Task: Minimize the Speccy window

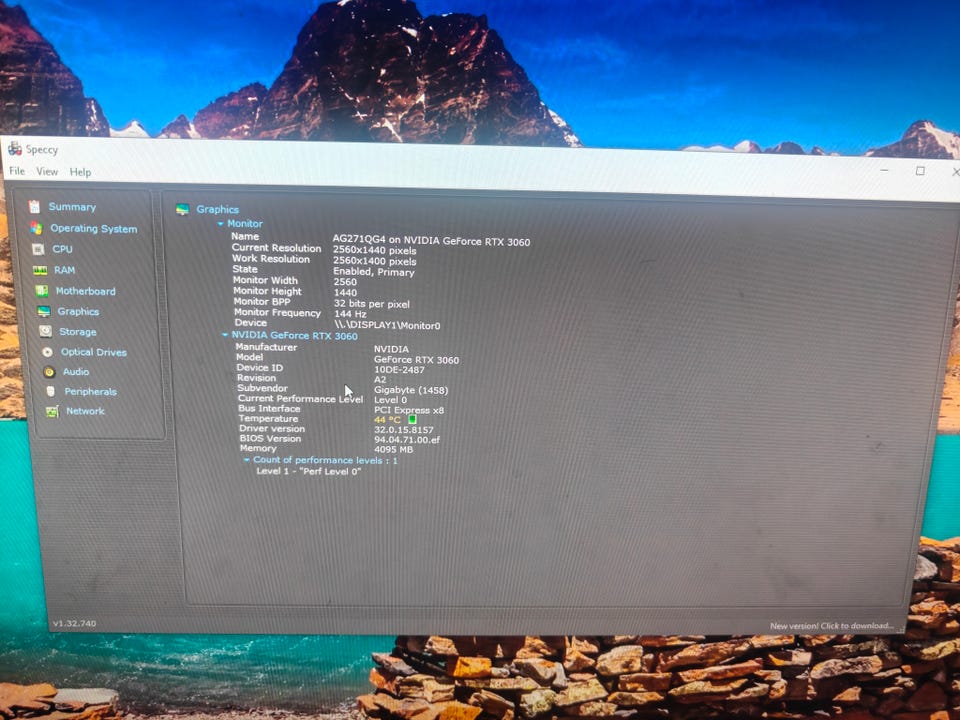Action: [884, 170]
